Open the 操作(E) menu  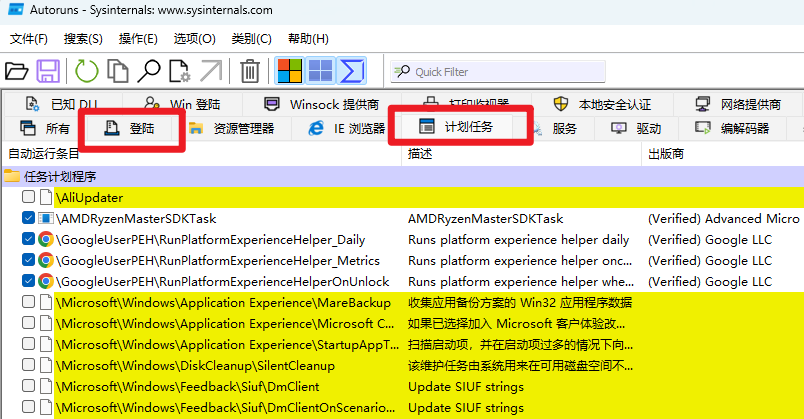pos(138,39)
